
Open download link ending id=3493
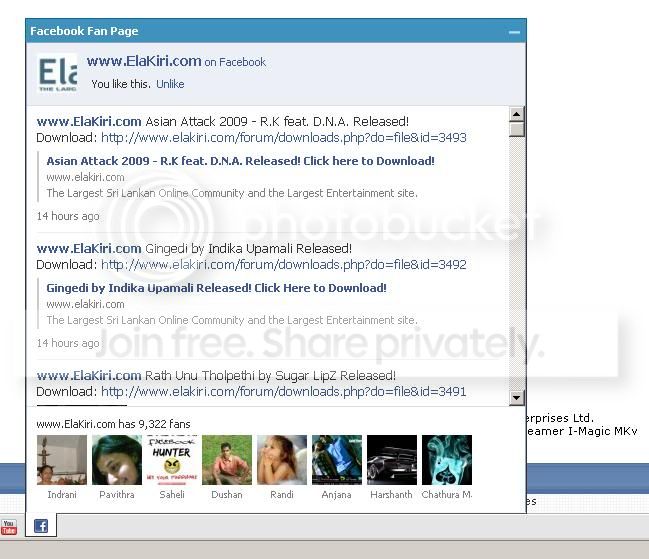(284, 137)
